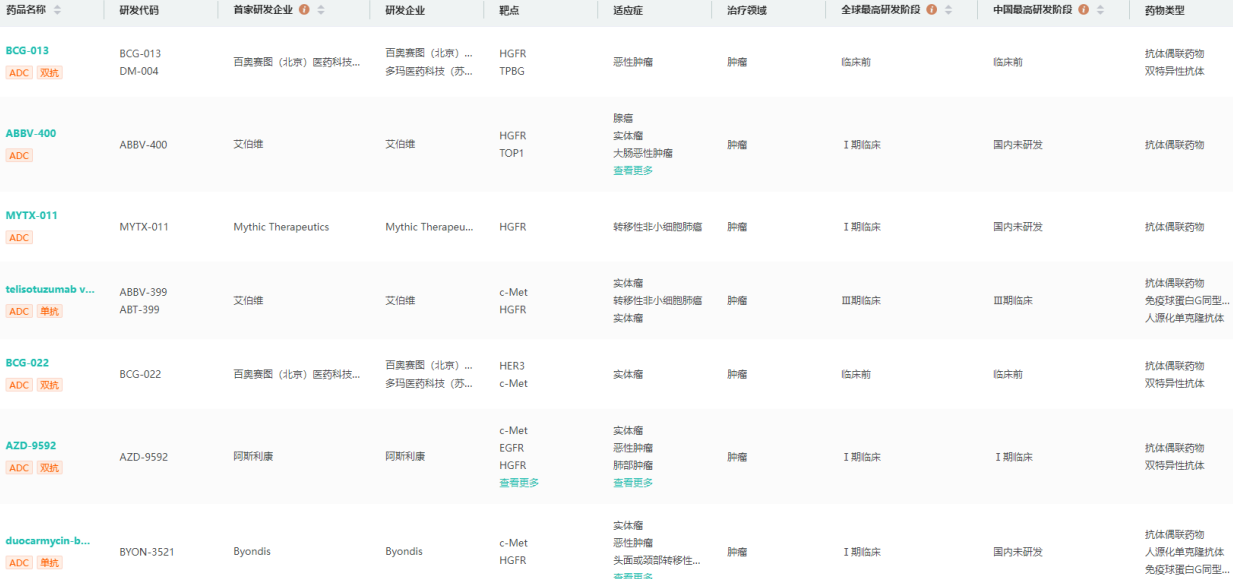
Task: Click the 药物类型 column header
Action: pyautogui.click(x=1165, y=10)
